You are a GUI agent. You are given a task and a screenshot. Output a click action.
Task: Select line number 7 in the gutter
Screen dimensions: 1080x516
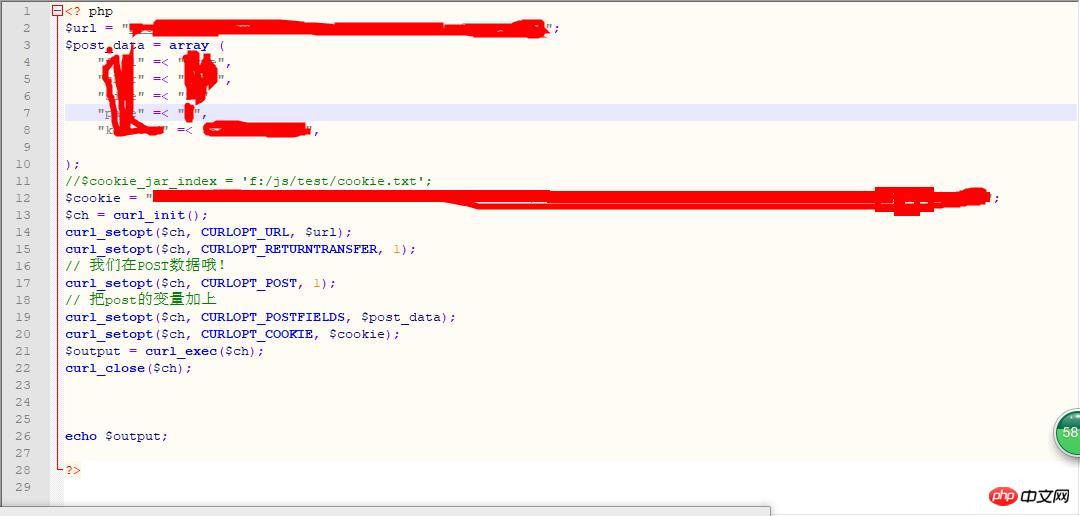tap(27, 113)
